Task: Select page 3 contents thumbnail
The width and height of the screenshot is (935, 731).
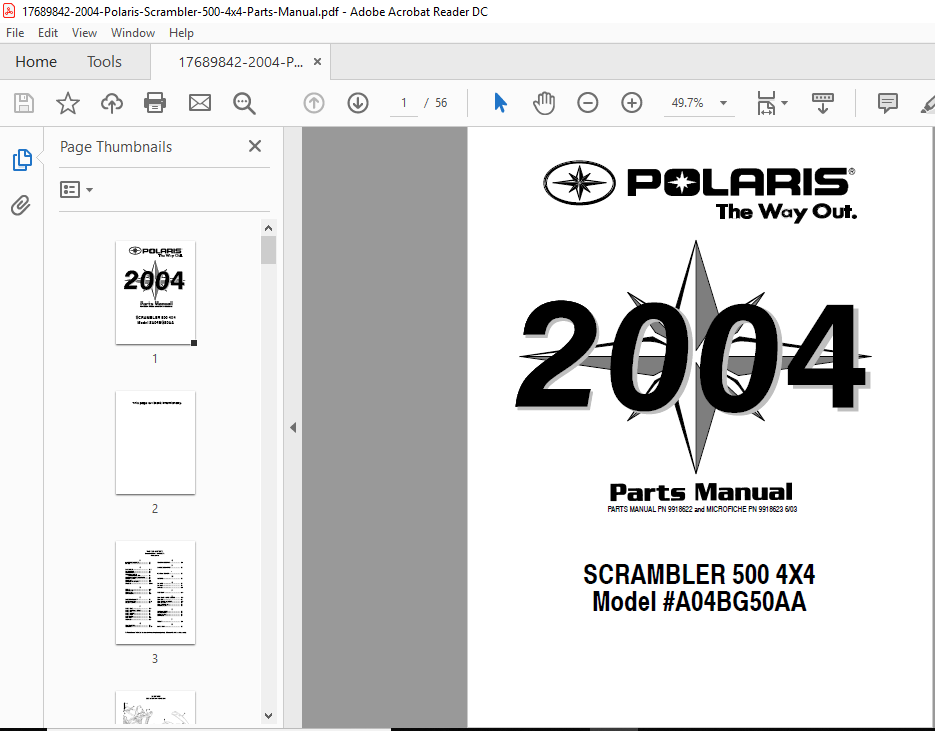Action: [155, 593]
